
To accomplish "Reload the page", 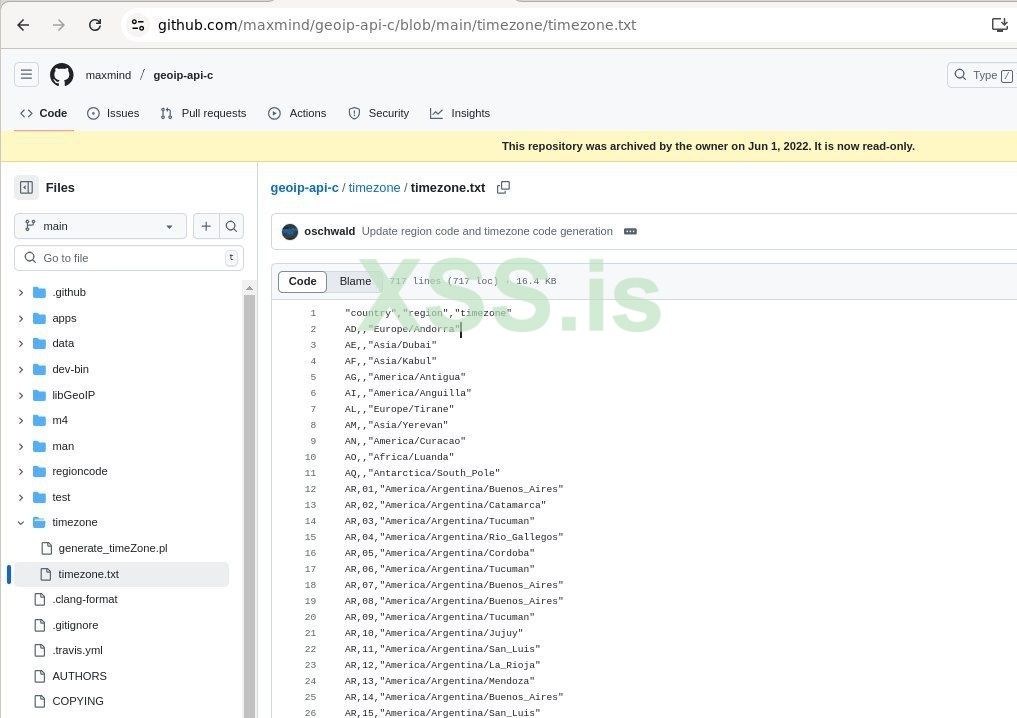I will pyautogui.click(x=95, y=25).
